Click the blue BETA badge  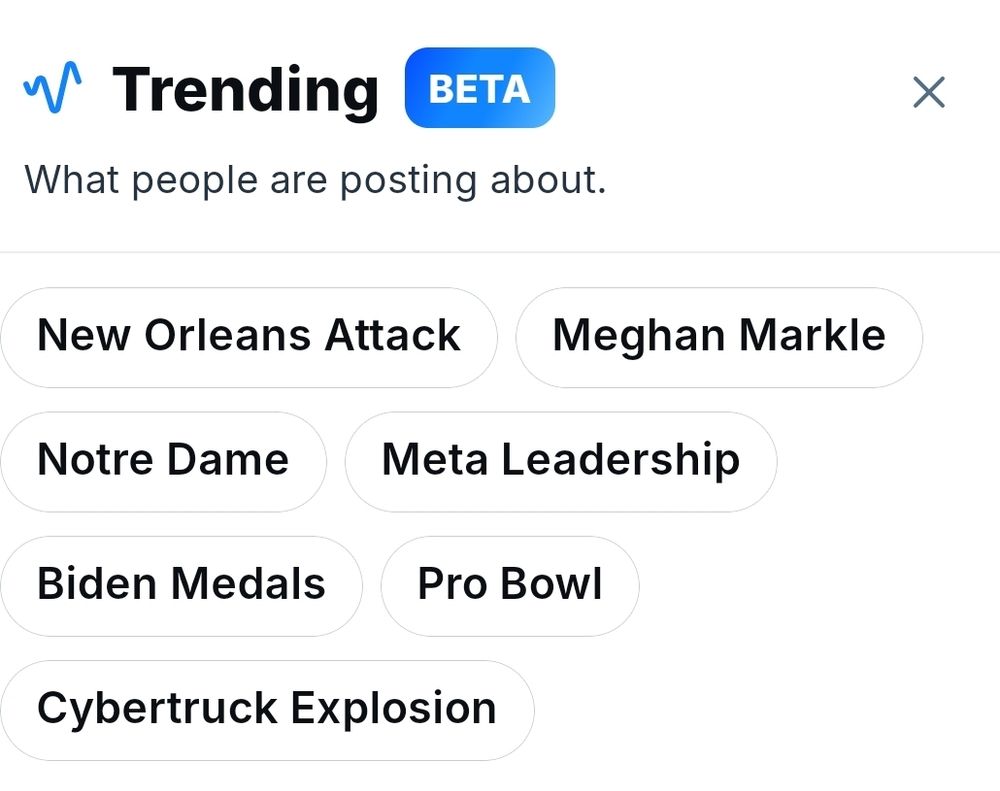tap(479, 88)
